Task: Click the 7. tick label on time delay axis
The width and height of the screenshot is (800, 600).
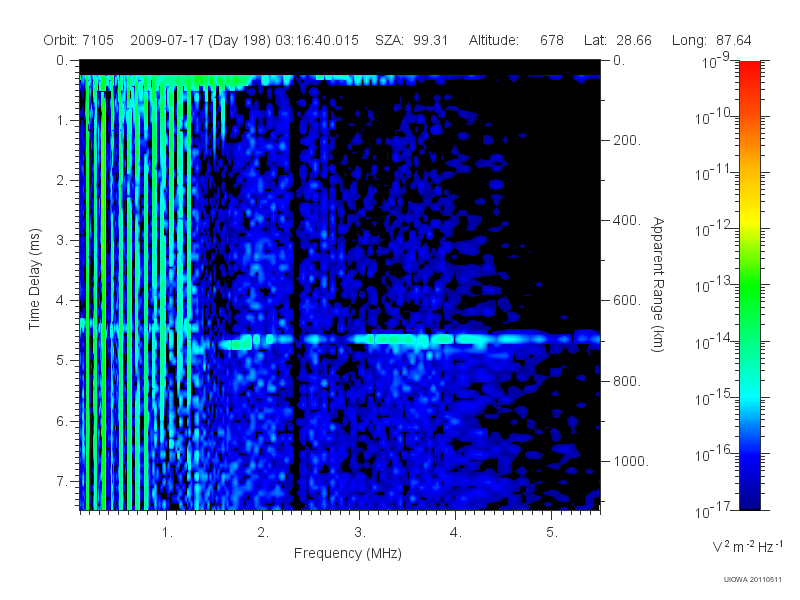Action: pyautogui.click(x=62, y=481)
